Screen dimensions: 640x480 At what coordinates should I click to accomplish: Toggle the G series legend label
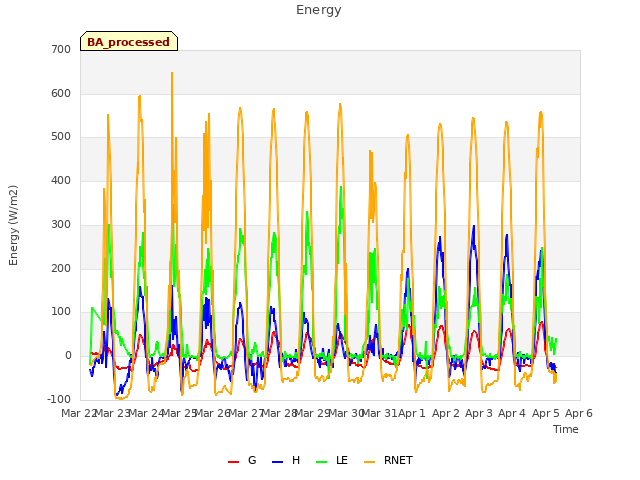252,460
